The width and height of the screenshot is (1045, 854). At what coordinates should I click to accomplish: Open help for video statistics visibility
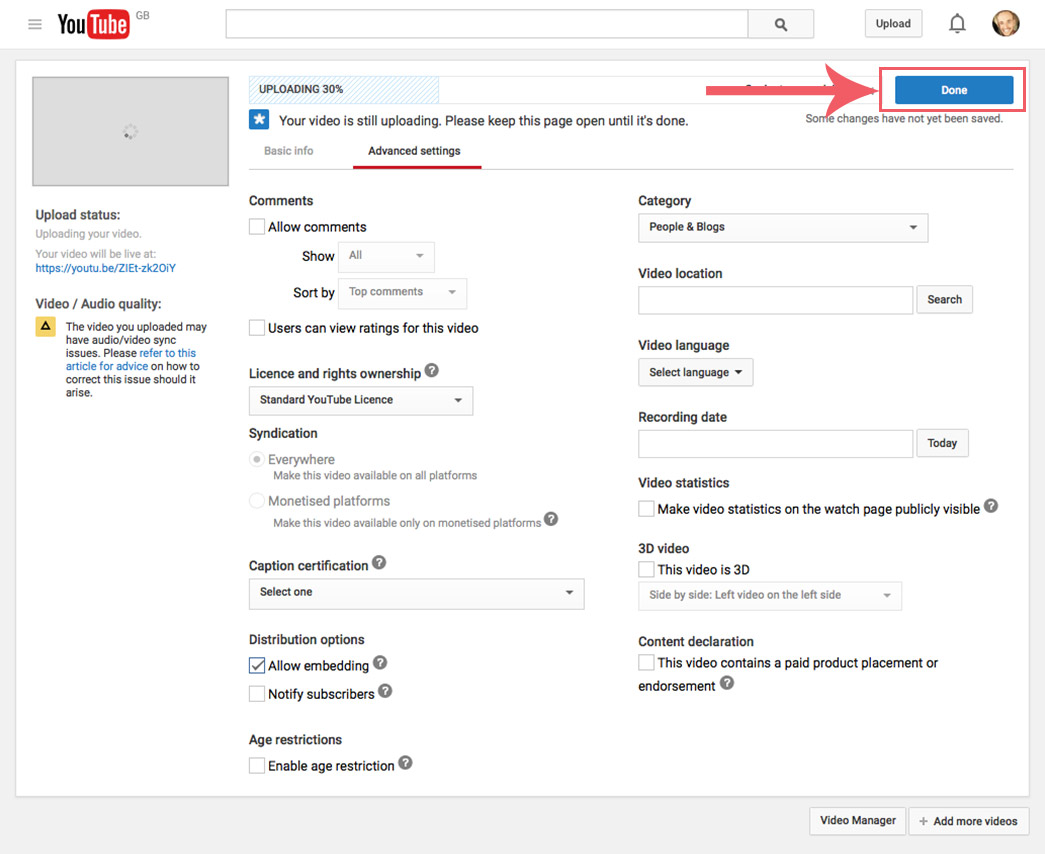pyautogui.click(x=991, y=506)
